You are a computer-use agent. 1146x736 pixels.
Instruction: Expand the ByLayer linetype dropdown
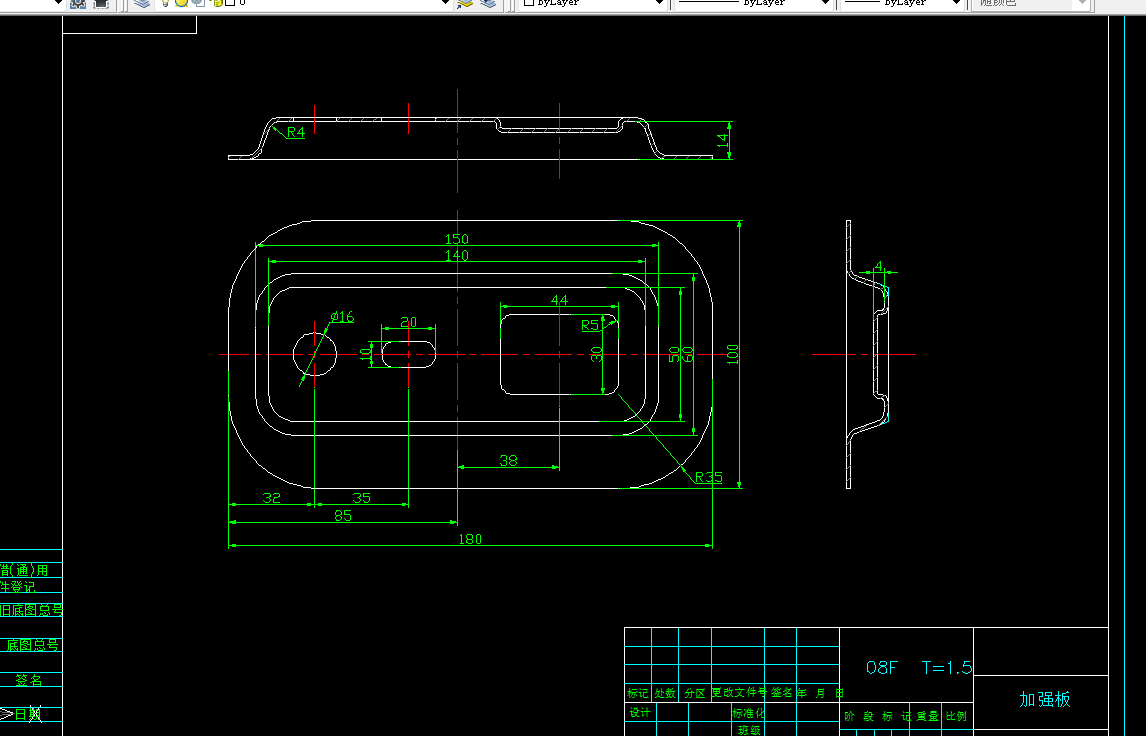[x=825, y=2]
